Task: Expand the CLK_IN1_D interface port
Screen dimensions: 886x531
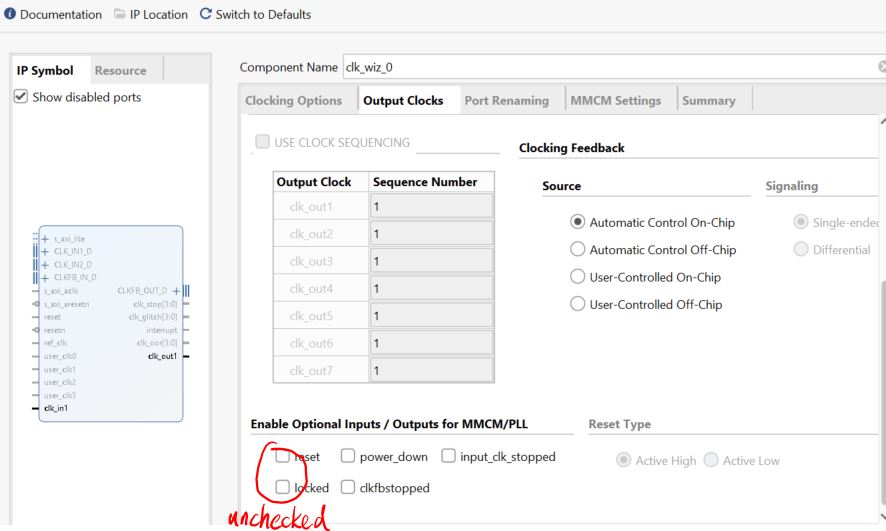Action: (x=46, y=251)
